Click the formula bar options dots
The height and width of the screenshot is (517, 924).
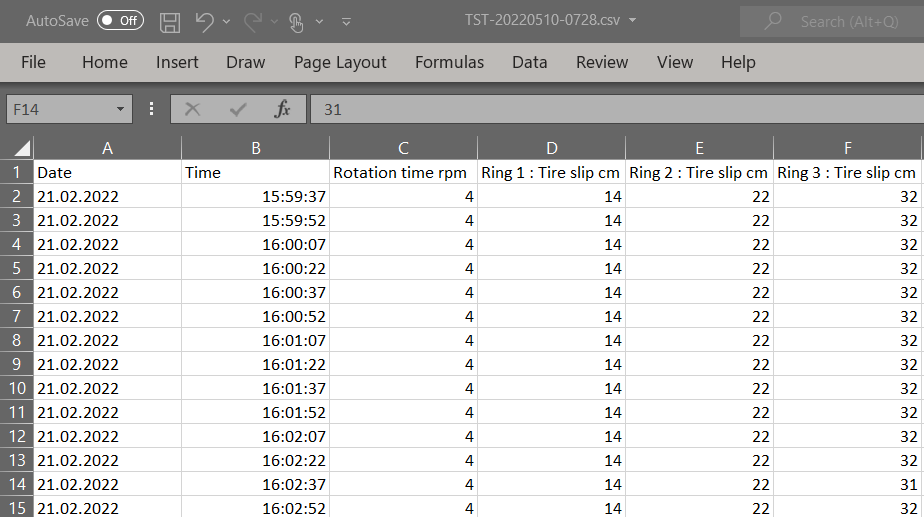151,109
